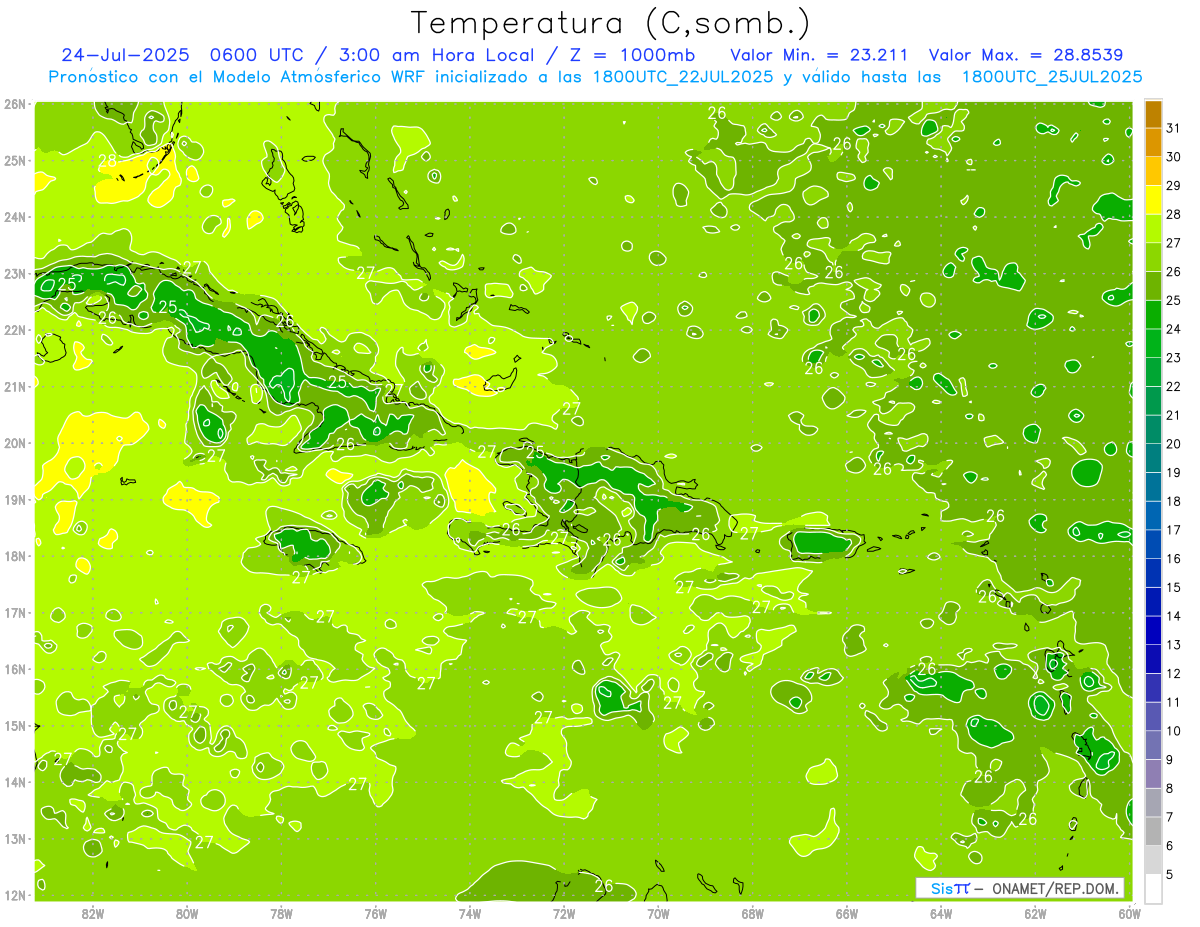Viewport: 1200px width, 927px height.
Task: Click the colorbar label '10'
Action: [1174, 730]
